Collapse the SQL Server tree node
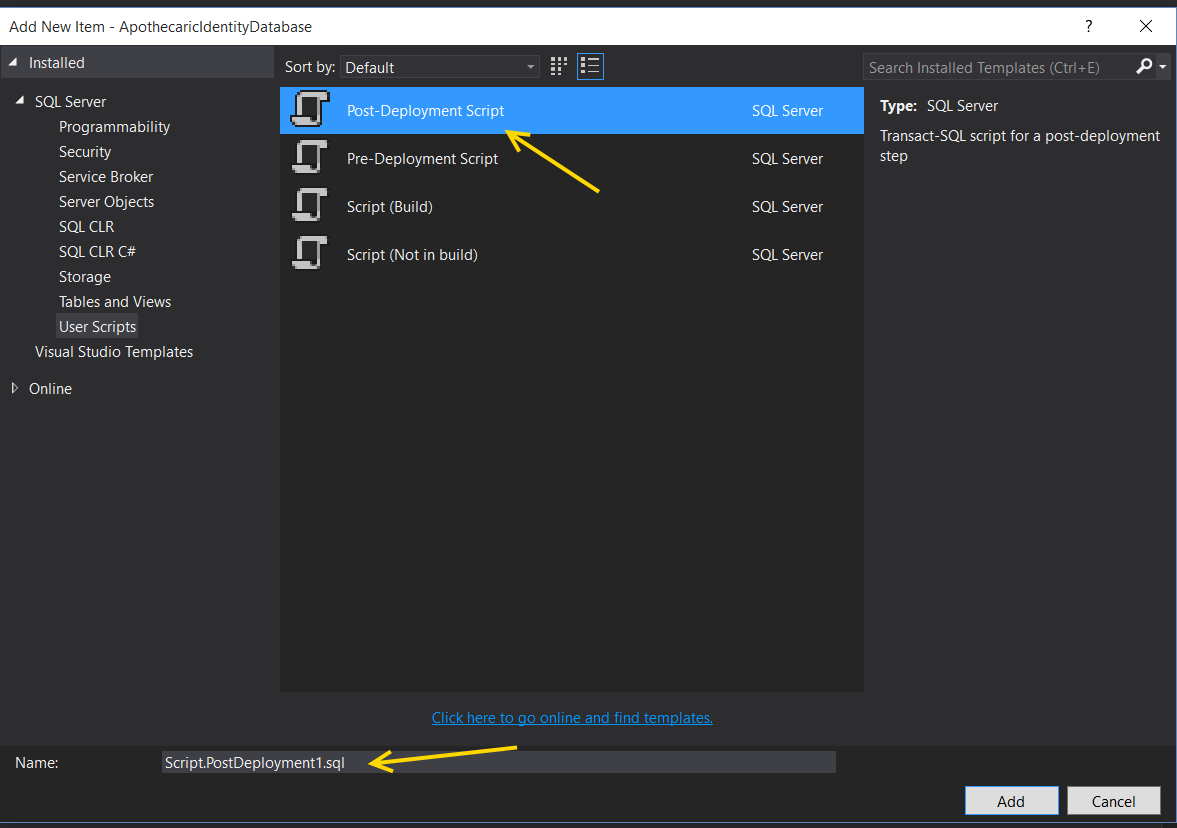The width and height of the screenshot is (1177, 828). (20, 102)
